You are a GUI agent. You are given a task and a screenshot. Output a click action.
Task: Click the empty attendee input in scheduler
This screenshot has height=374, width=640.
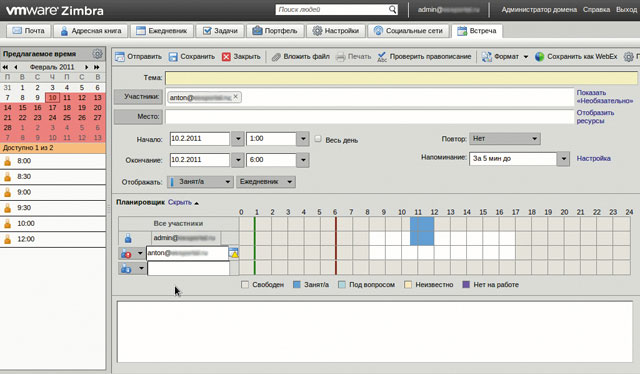(188, 268)
